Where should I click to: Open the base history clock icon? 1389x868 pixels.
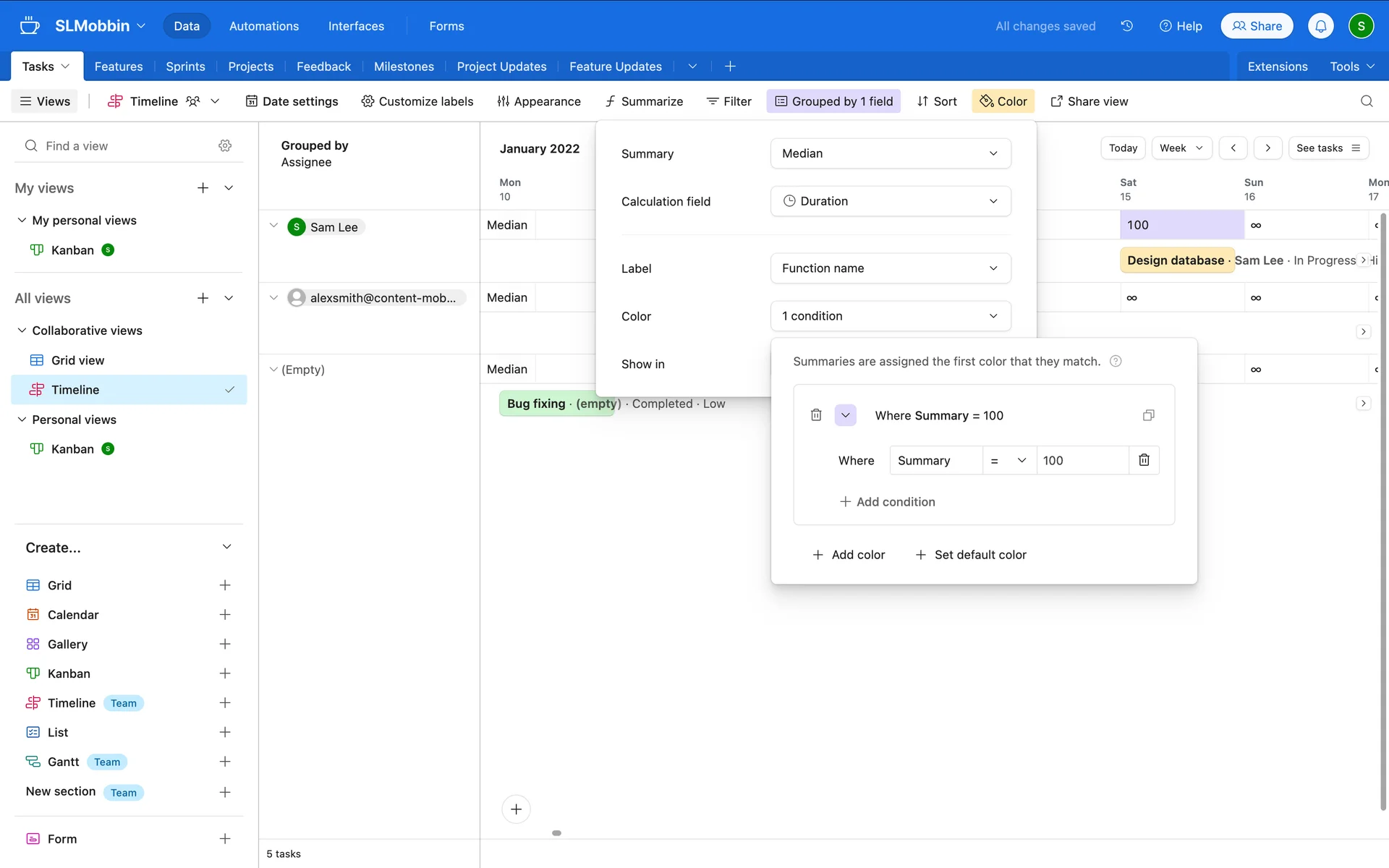click(x=1126, y=26)
